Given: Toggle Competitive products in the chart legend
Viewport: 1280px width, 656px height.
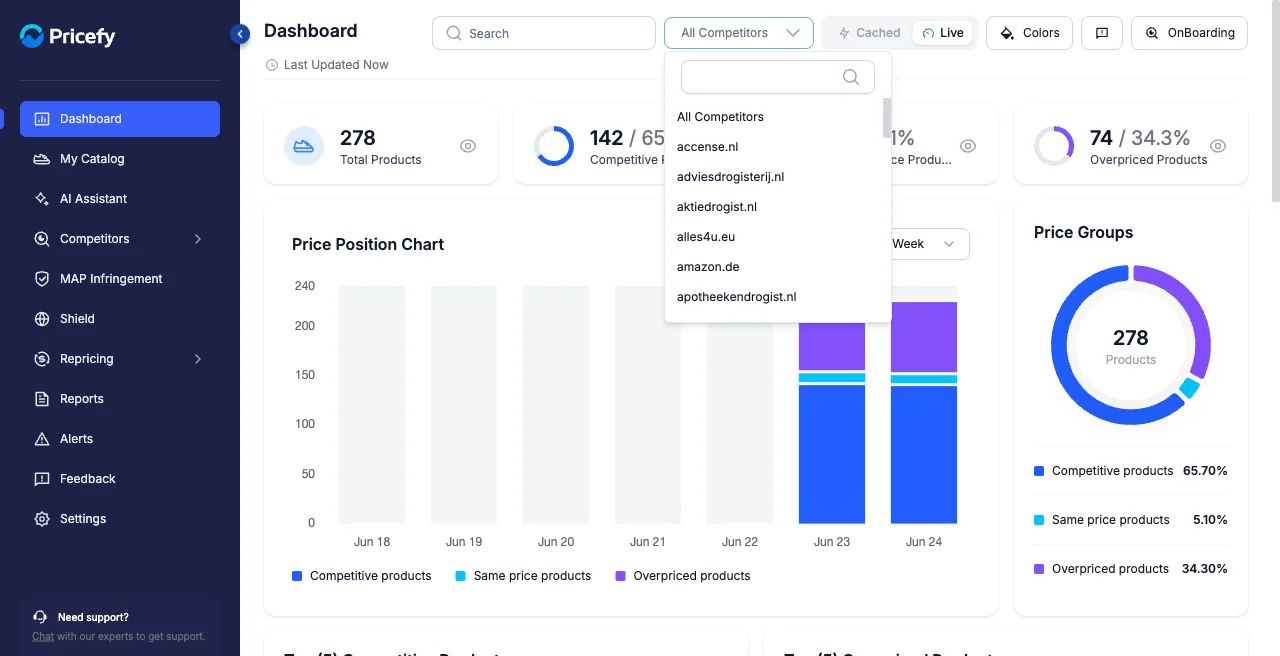Looking at the screenshot, I should [x=362, y=576].
